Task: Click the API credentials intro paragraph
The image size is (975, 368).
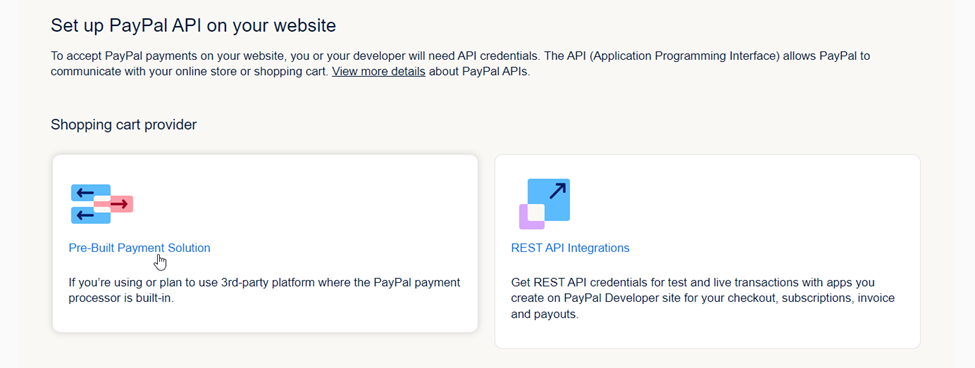Action: pyautogui.click(x=461, y=63)
